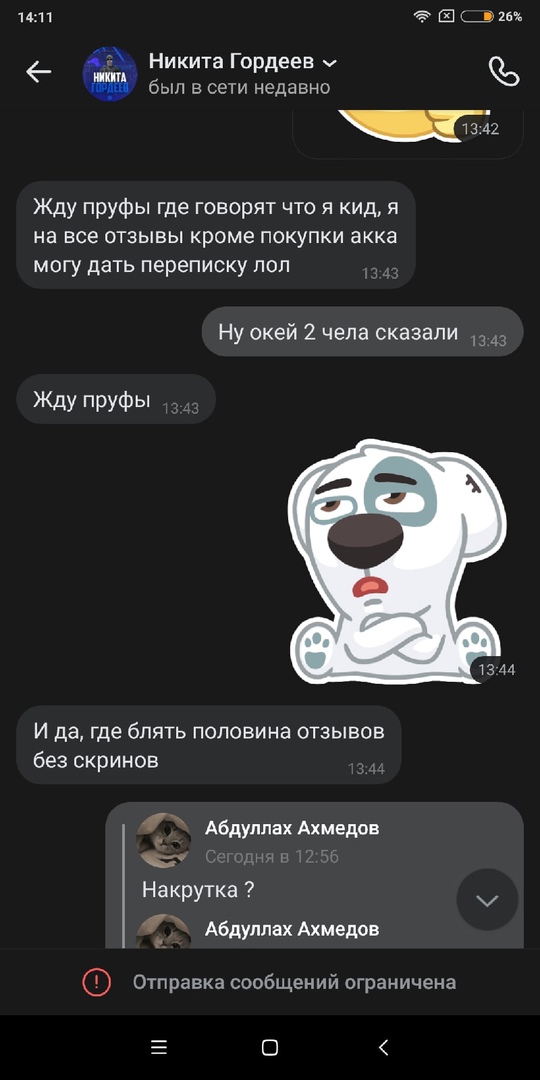Tap the Android home square button
This screenshot has height=1080, width=540.
click(x=270, y=1048)
